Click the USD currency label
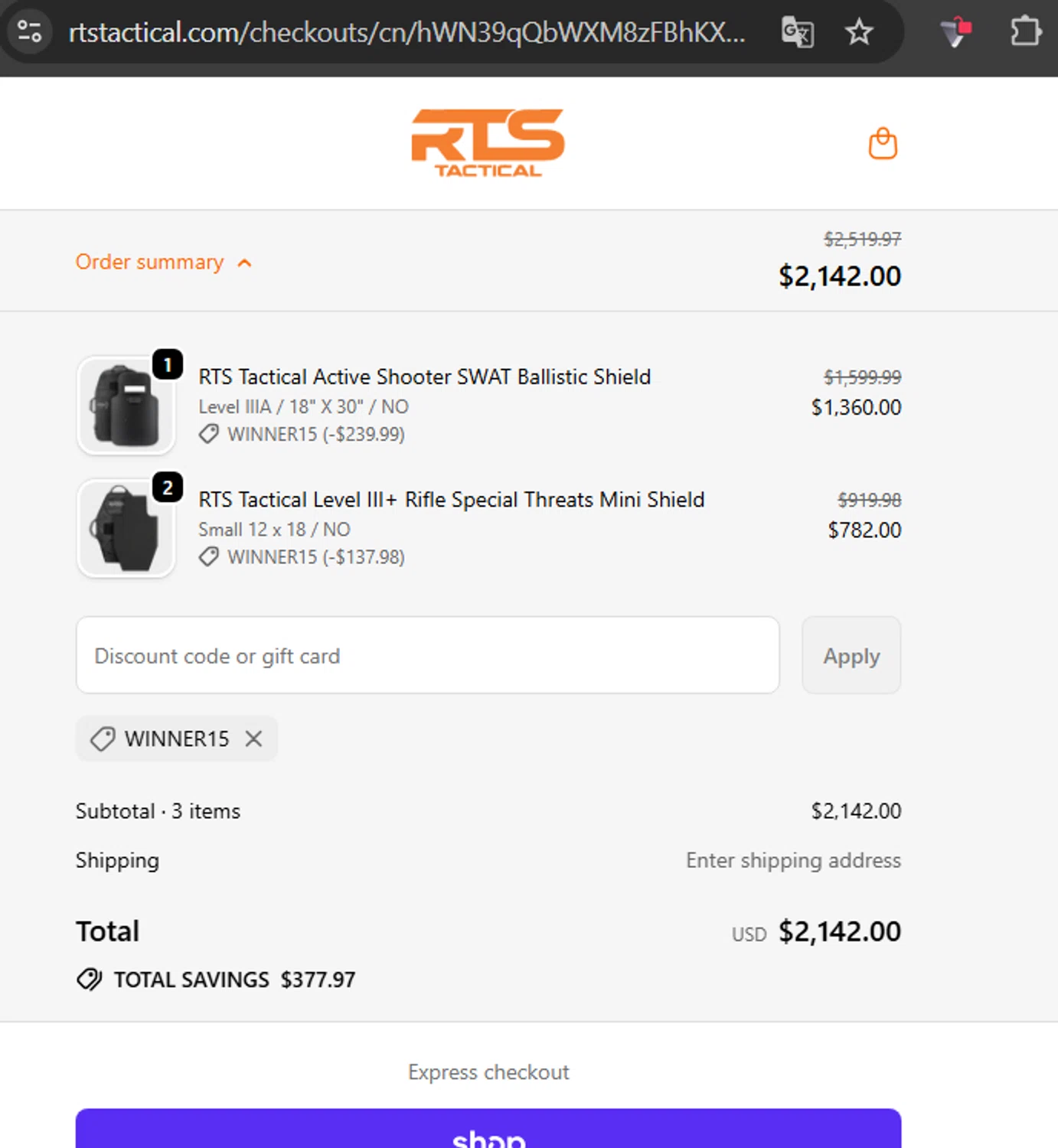This screenshot has height=1148, width=1058. tap(749, 934)
